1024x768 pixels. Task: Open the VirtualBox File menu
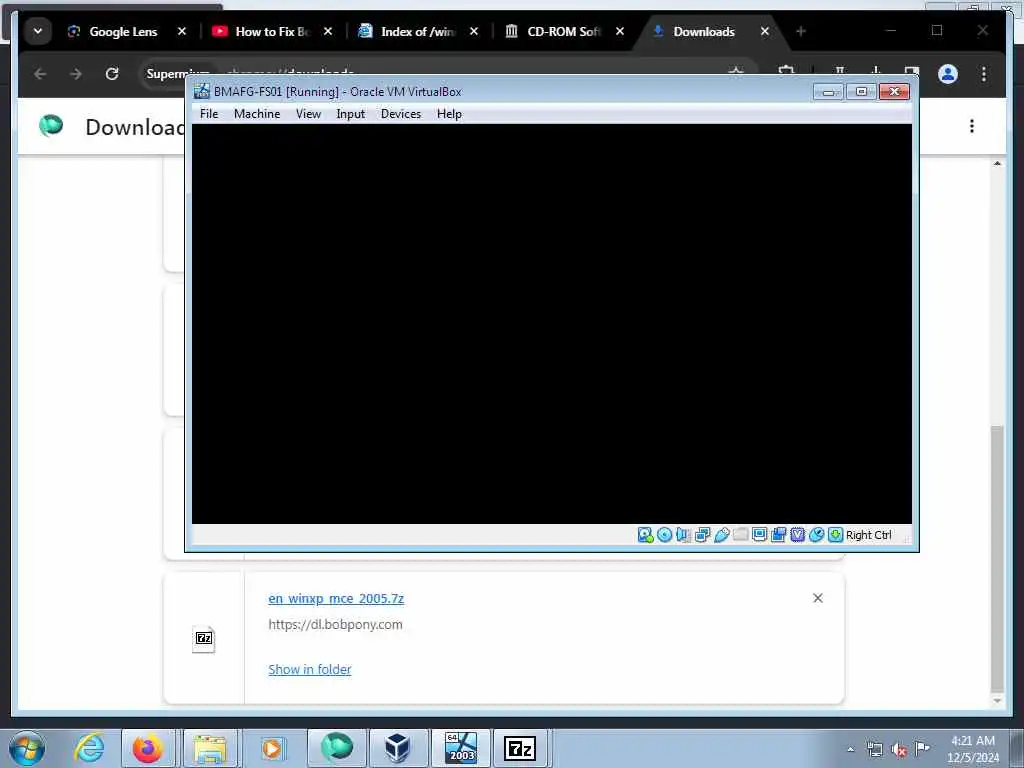(x=209, y=114)
